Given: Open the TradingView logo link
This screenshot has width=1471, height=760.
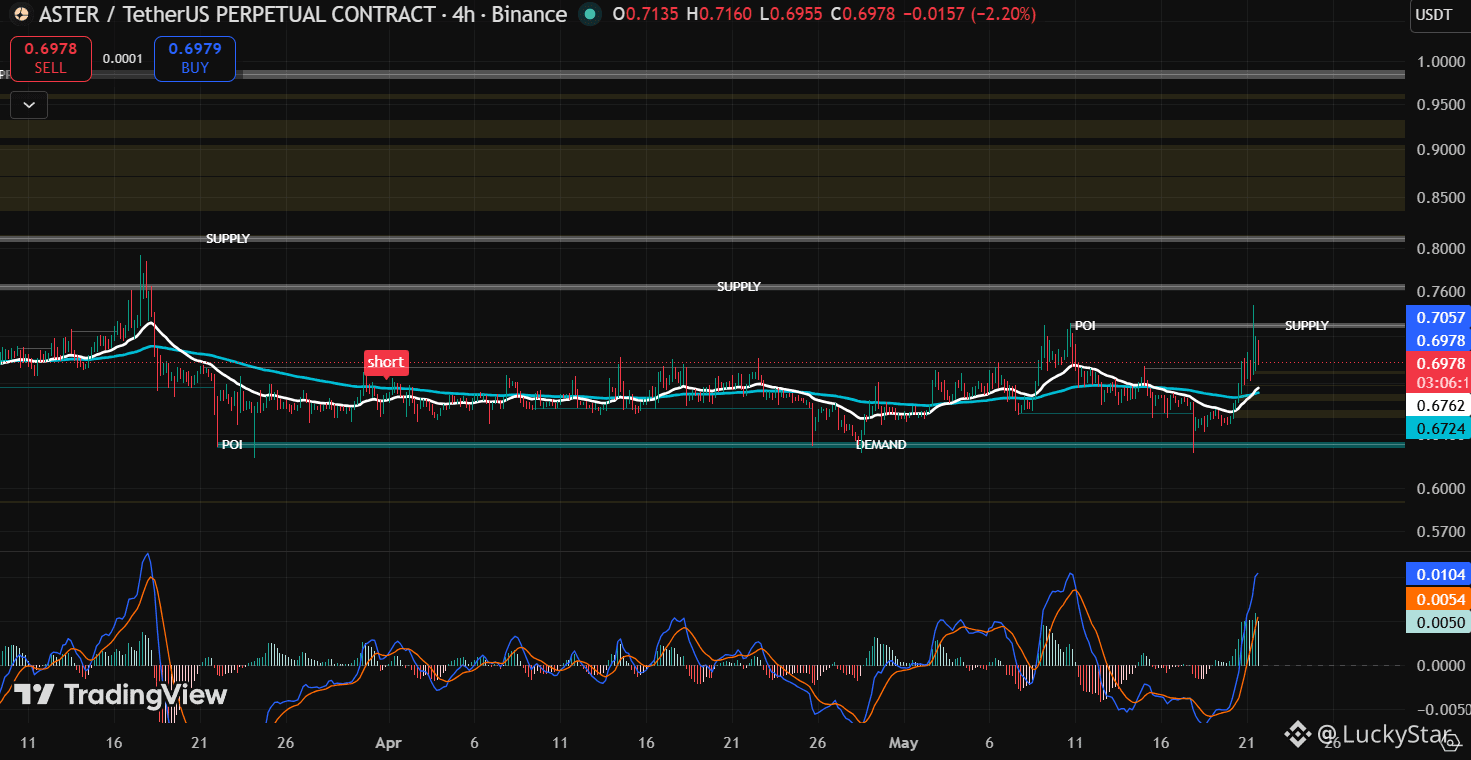Looking at the screenshot, I should pyautogui.click(x=121, y=694).
